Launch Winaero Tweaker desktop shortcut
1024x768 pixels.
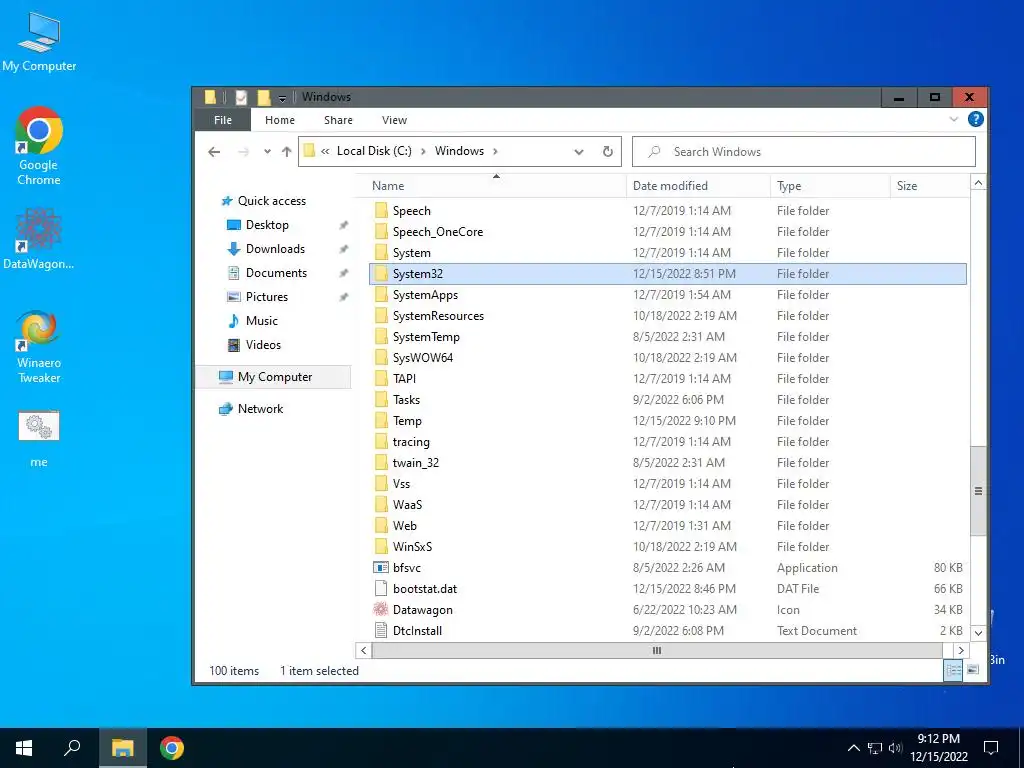click(39, 347)
